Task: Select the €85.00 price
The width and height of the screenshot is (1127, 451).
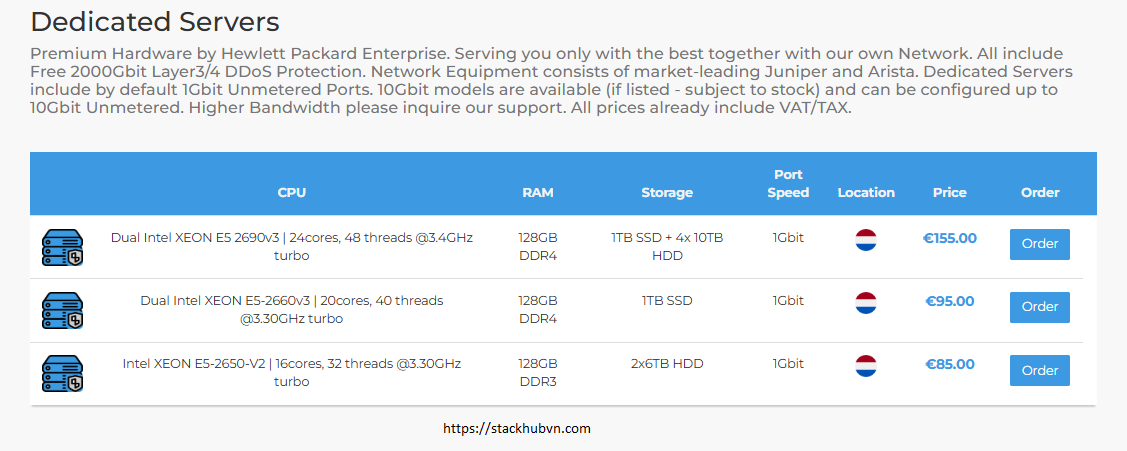Action: pos(949,365)
